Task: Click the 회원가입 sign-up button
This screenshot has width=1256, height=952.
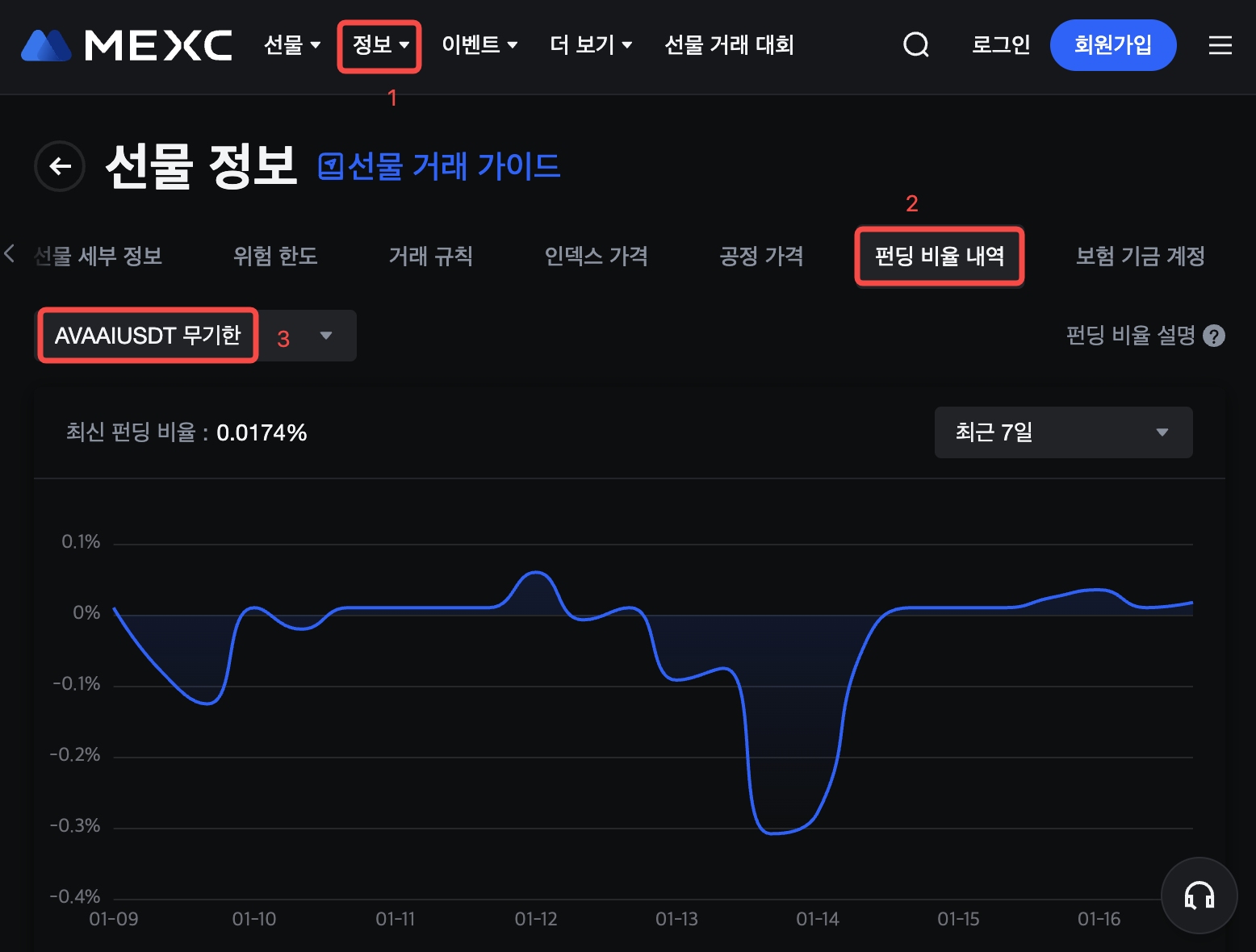Action: point(1112,45)
